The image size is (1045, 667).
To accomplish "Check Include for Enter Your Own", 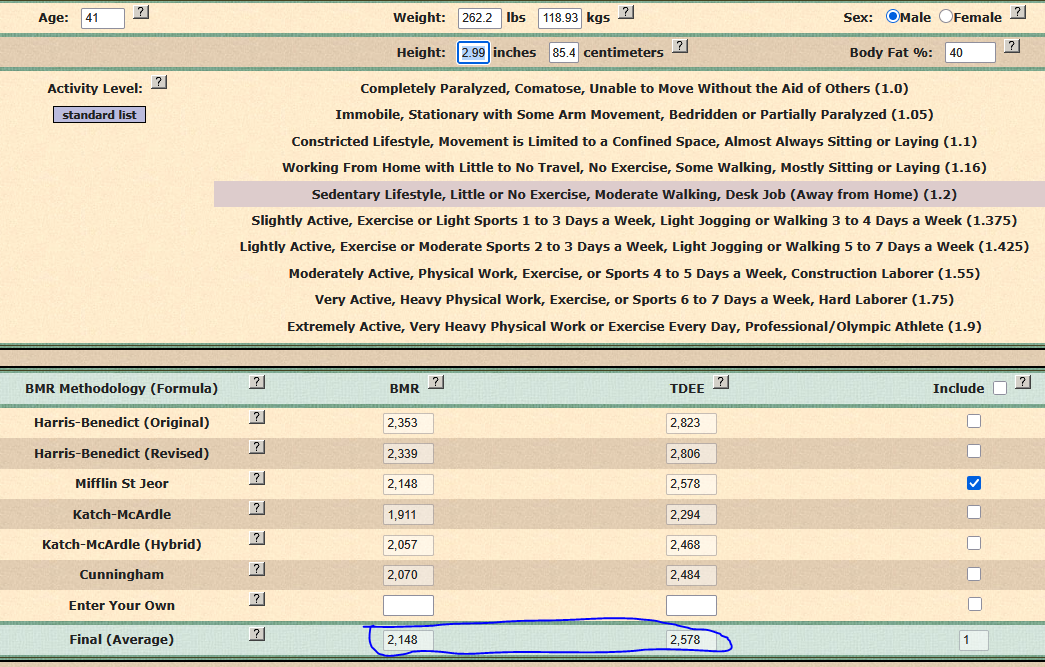I will pyautogui.click(x=974, y=604).
